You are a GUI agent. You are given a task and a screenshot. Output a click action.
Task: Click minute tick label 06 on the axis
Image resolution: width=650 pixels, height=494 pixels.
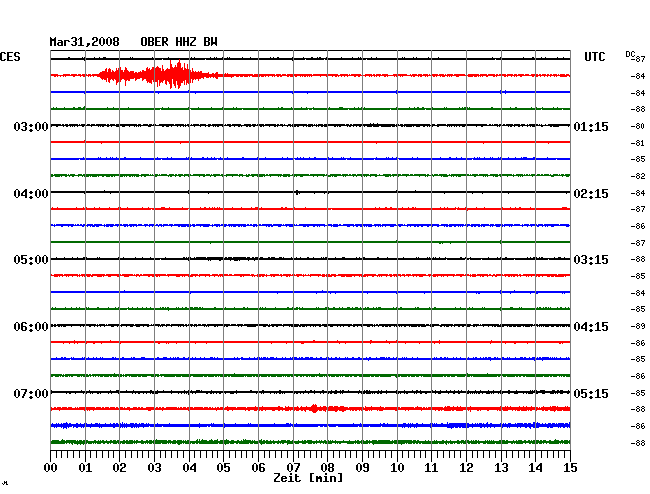[258, 467]
